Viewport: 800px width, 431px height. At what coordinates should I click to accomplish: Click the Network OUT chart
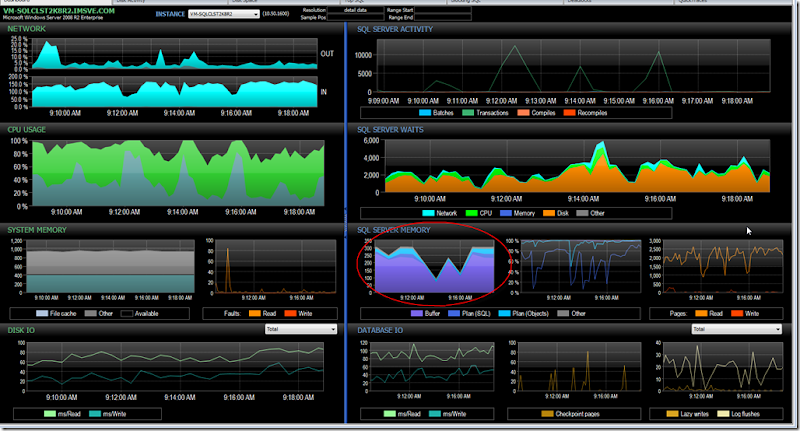175,57
